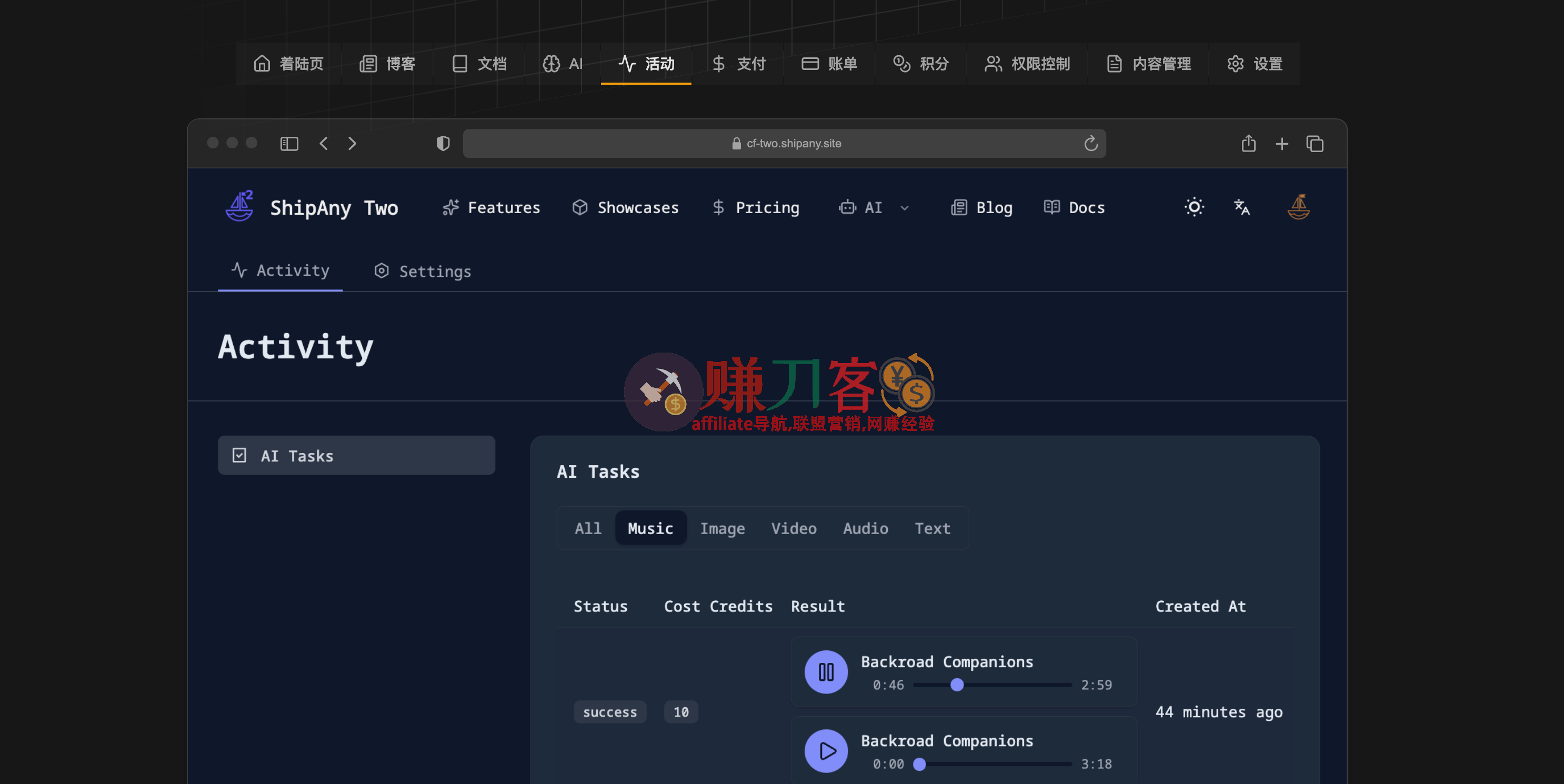Open the Blog nav link
This screenshot has width=1564, height=784.
click(x=981, y=208)
